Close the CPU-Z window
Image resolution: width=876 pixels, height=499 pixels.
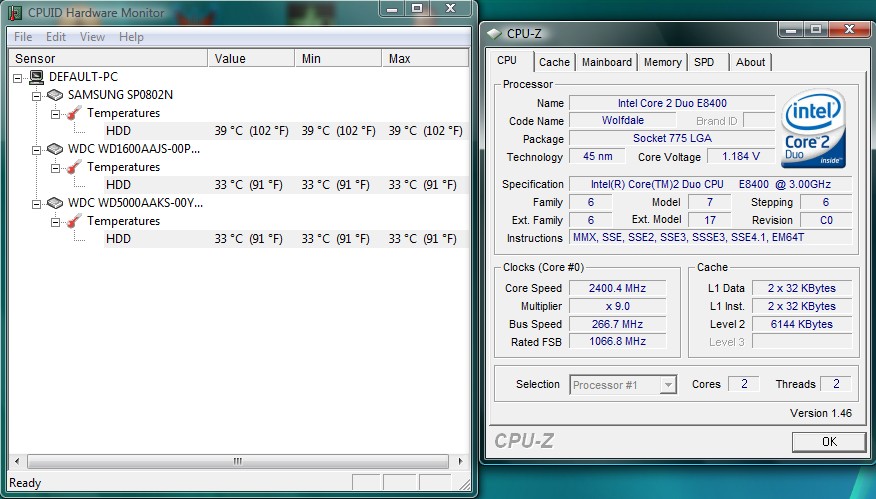click(850, 30)
